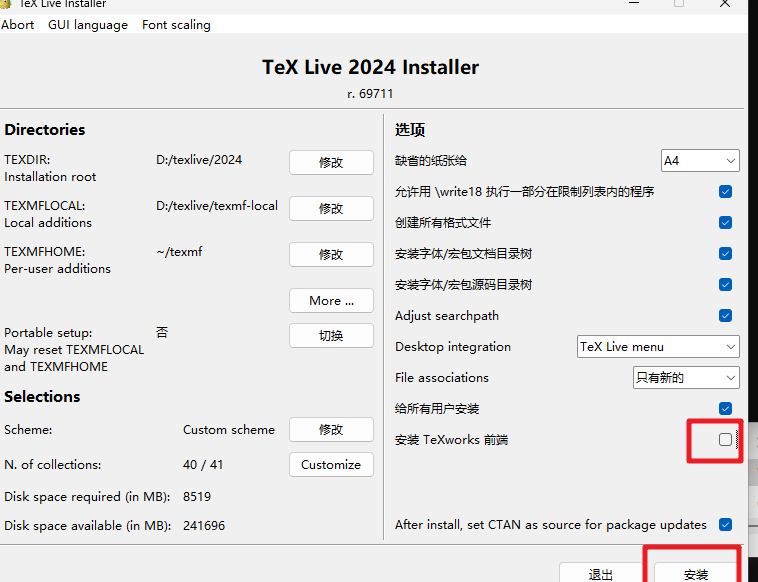758x582 pixels.
Task: Toggle 创建所有格式文件 checkbox
Action: coord(725,222)
